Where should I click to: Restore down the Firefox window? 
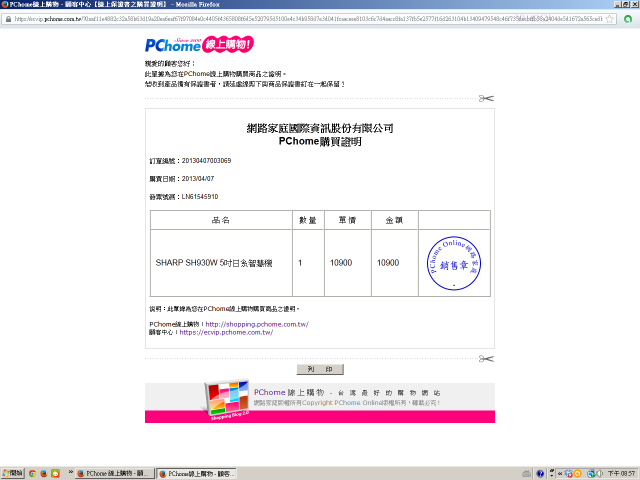pyautogui.click(x=626, y=4)
